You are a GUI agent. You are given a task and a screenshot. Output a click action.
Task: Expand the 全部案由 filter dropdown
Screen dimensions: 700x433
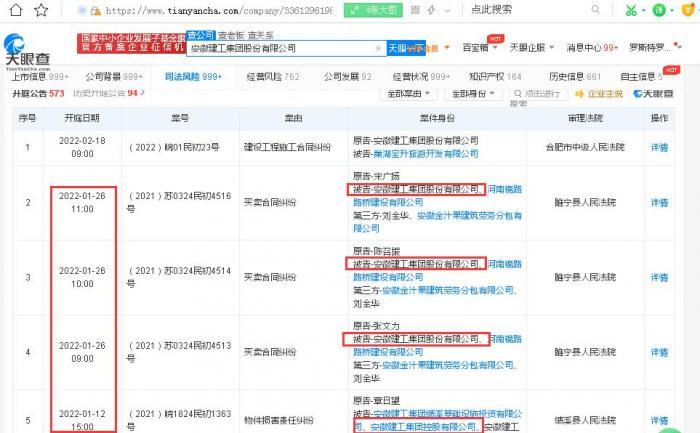(x=408, y=94)
